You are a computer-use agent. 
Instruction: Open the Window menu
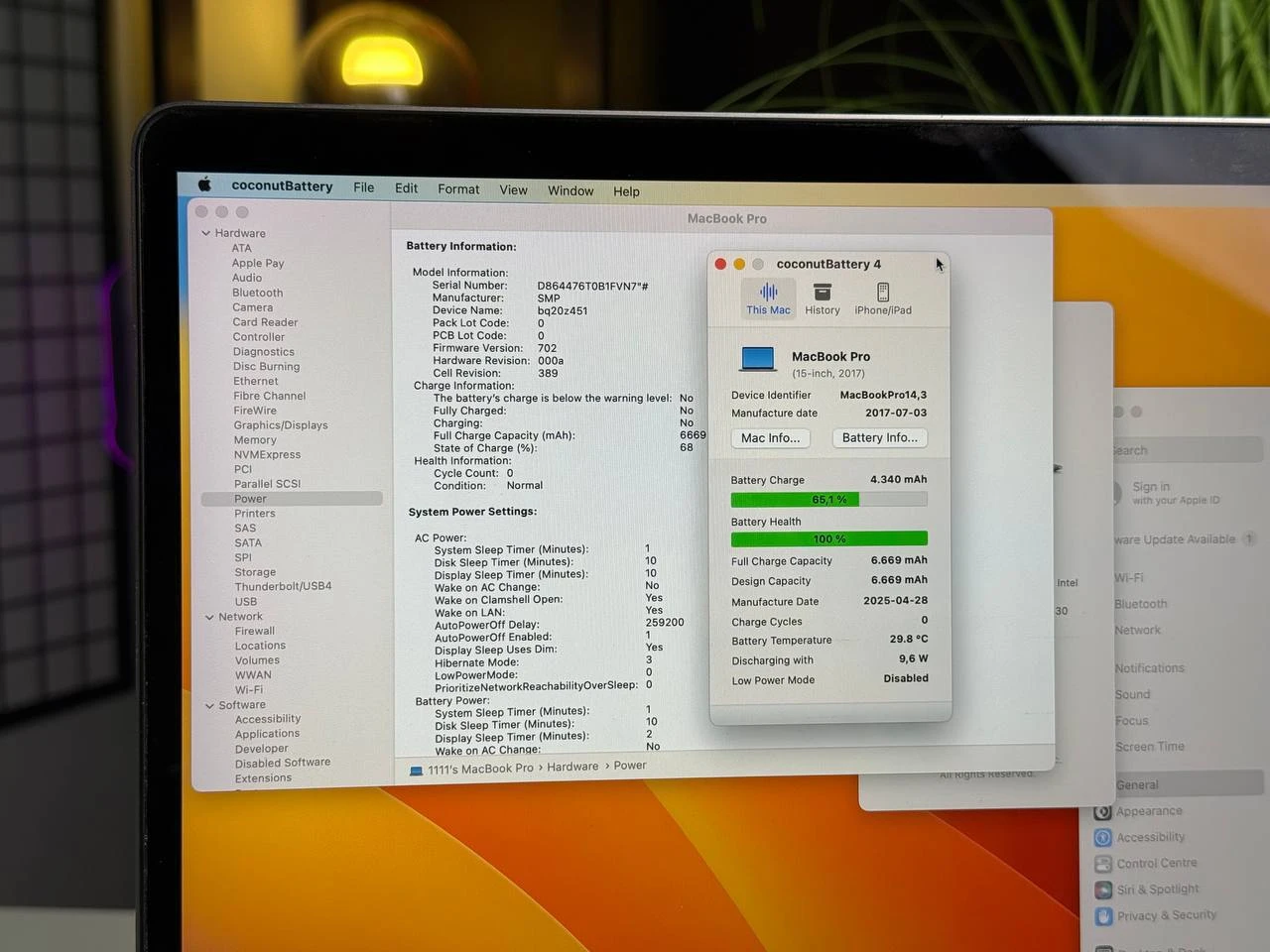[571, 190]
